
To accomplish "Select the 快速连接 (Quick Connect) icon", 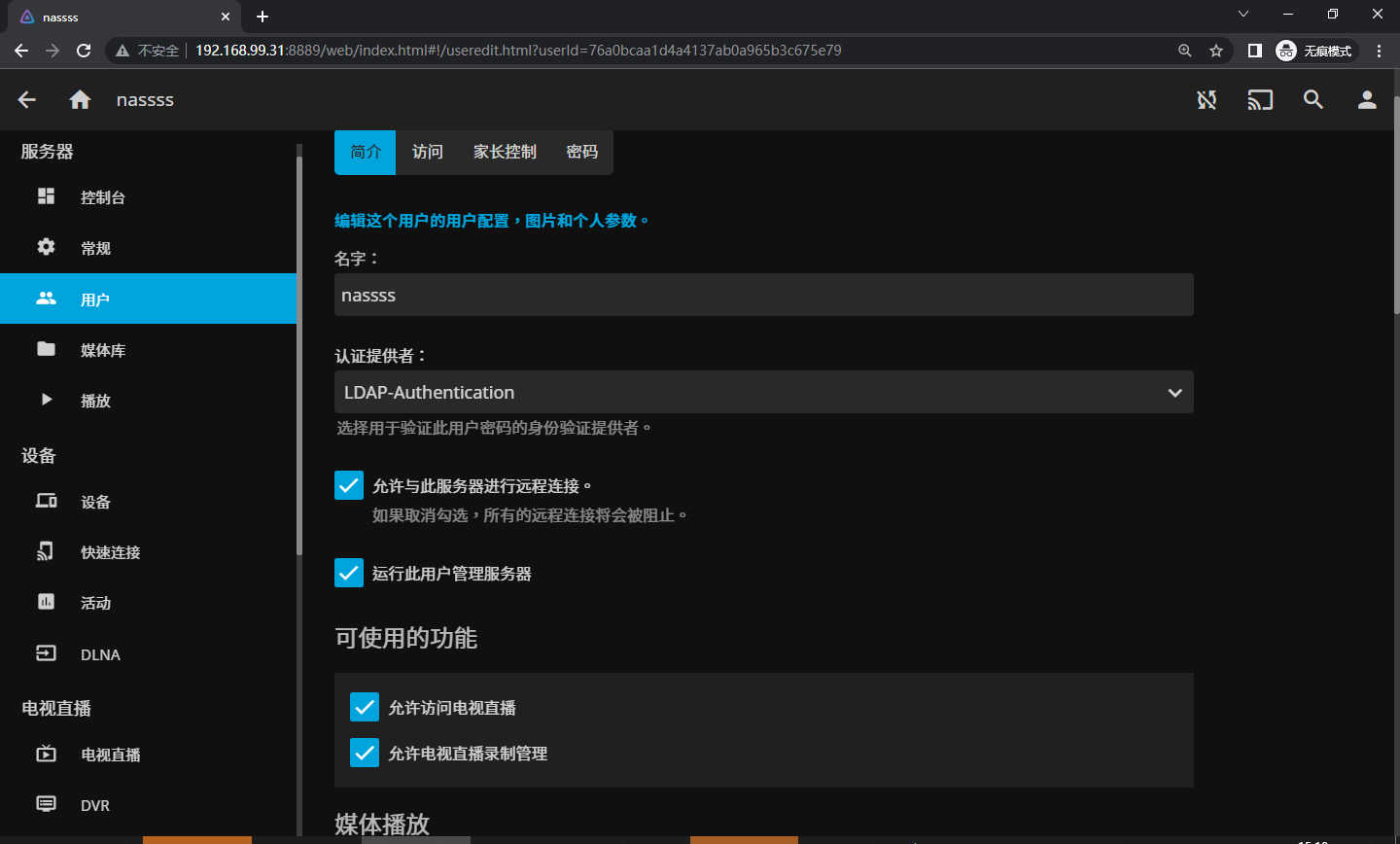I will tap(46, 551).
